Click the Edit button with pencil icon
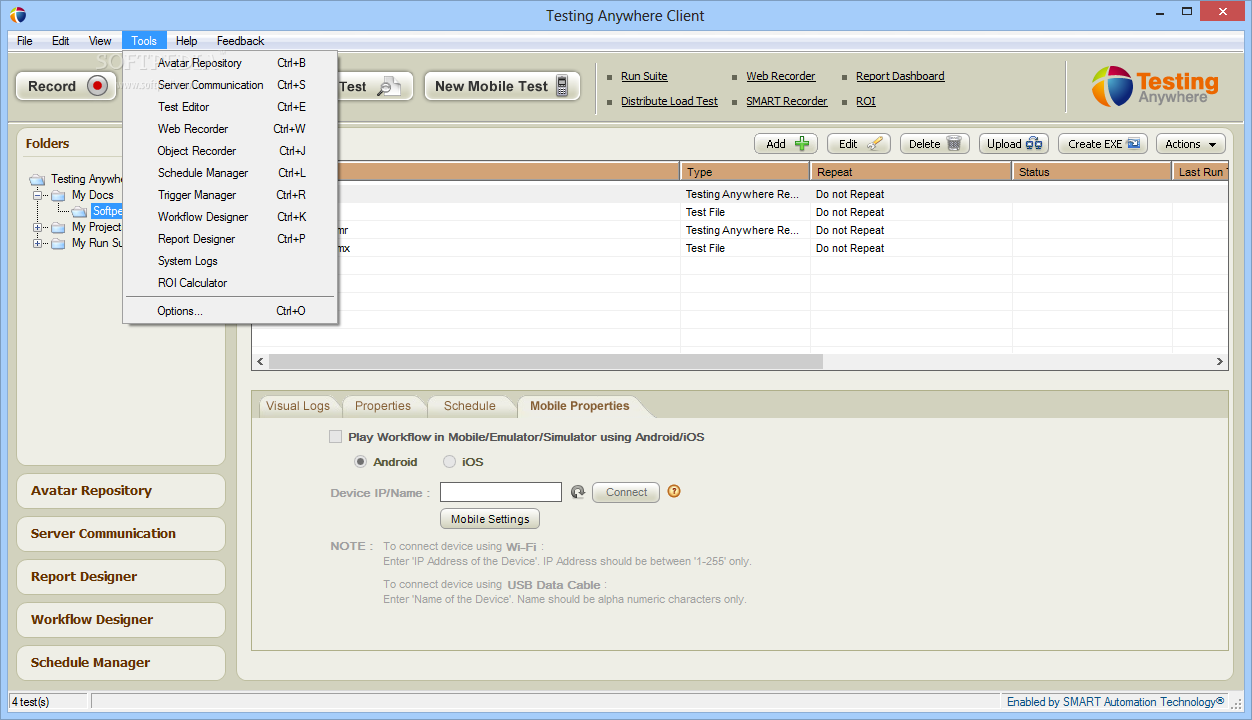This screenshot has width=1252, height=720. pyautogui.click(x=858, y=144)
